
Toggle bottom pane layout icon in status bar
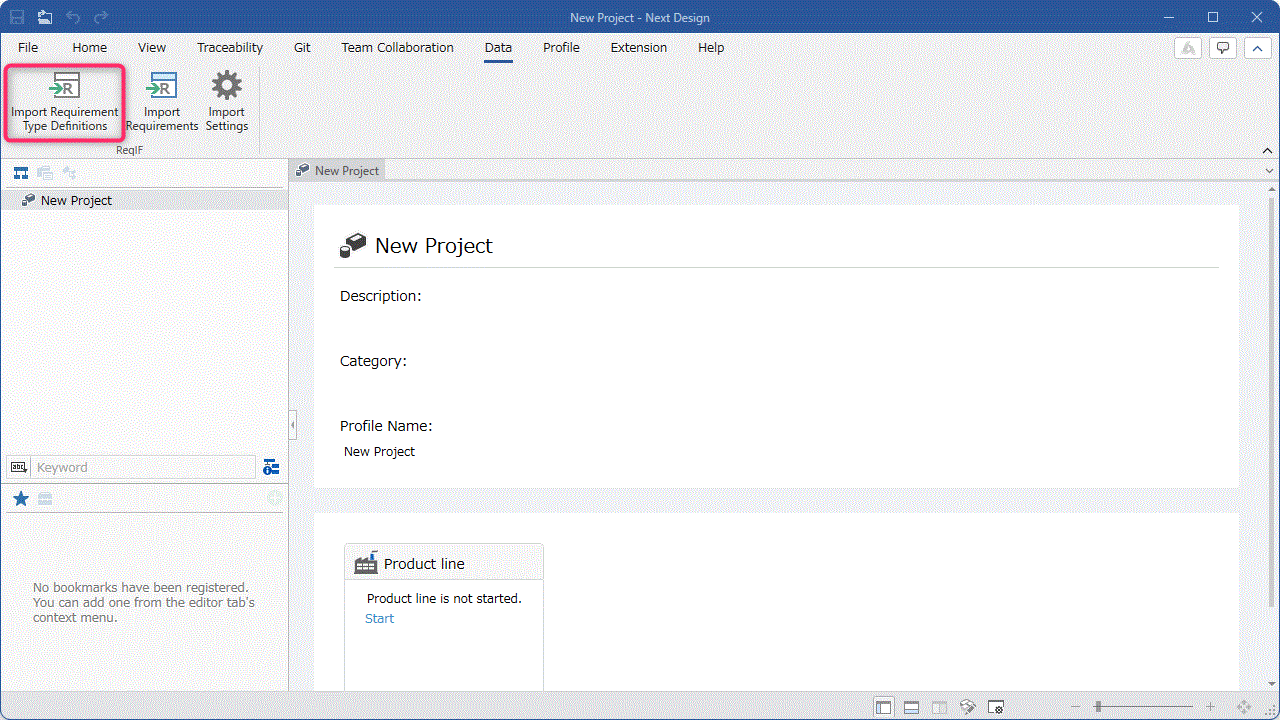tap(911, 707)
